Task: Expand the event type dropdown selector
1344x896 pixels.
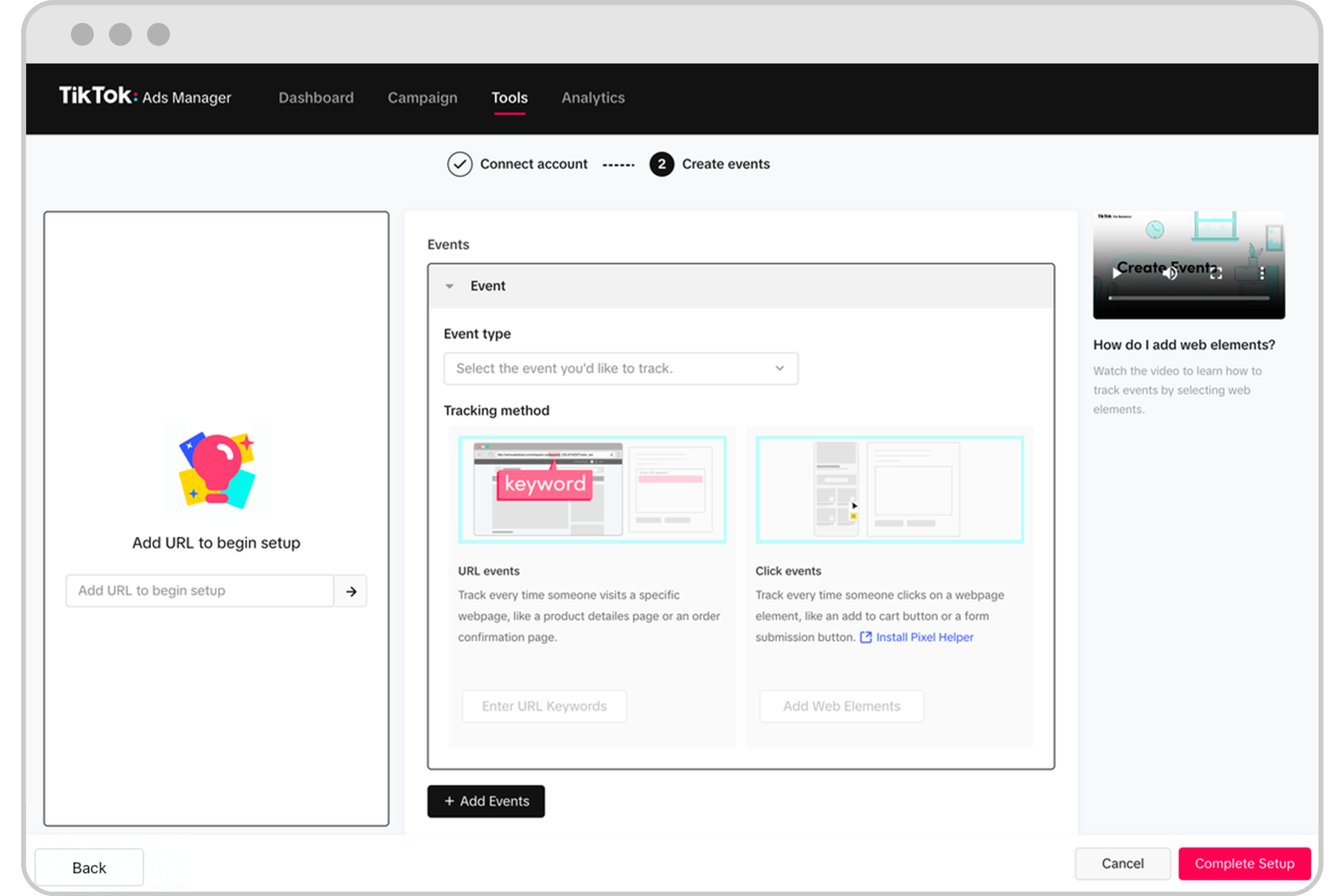Action: click(x=620, y=368)
